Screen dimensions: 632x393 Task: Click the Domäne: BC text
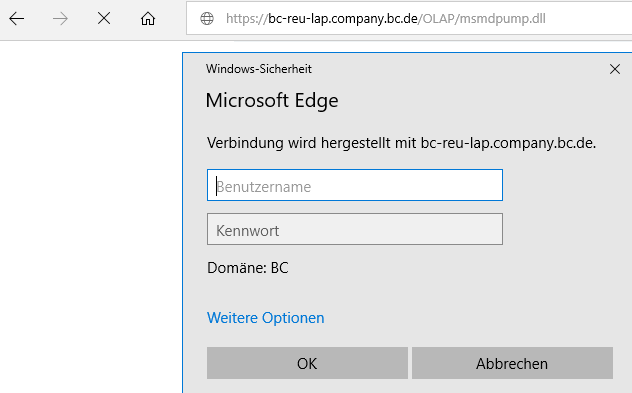point(248,268)
